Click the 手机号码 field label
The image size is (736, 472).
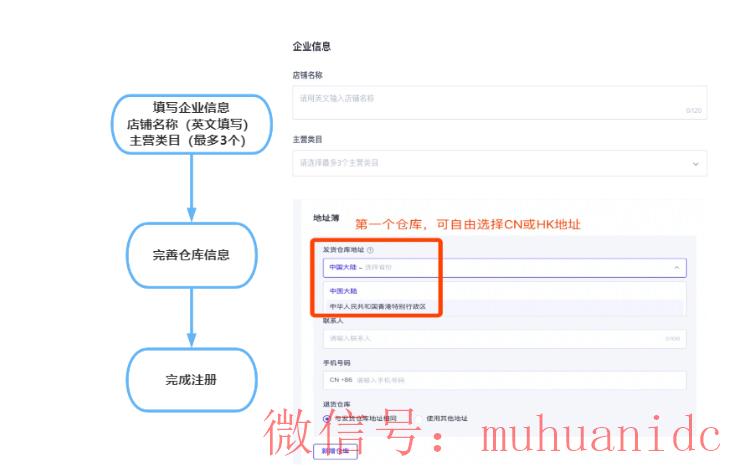click(337, 363)
